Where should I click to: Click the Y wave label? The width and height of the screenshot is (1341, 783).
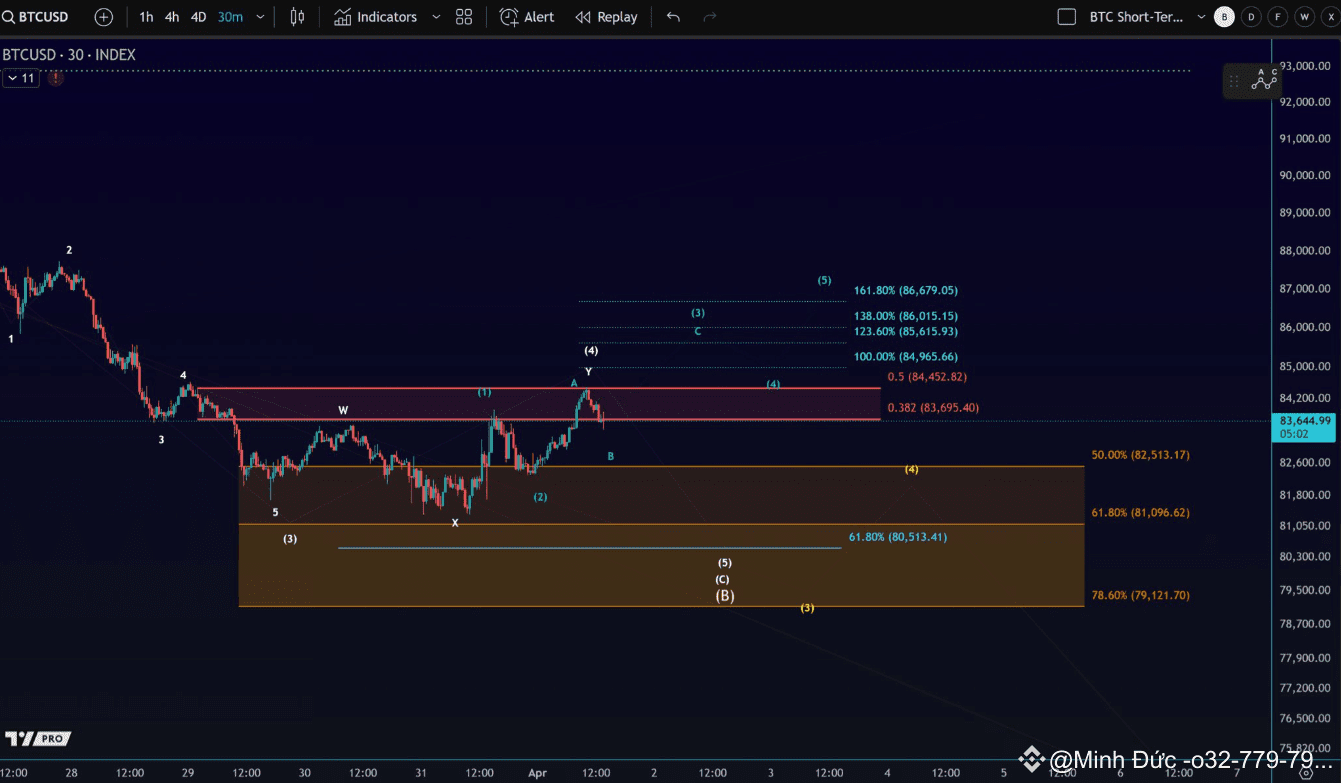[589, 372]
